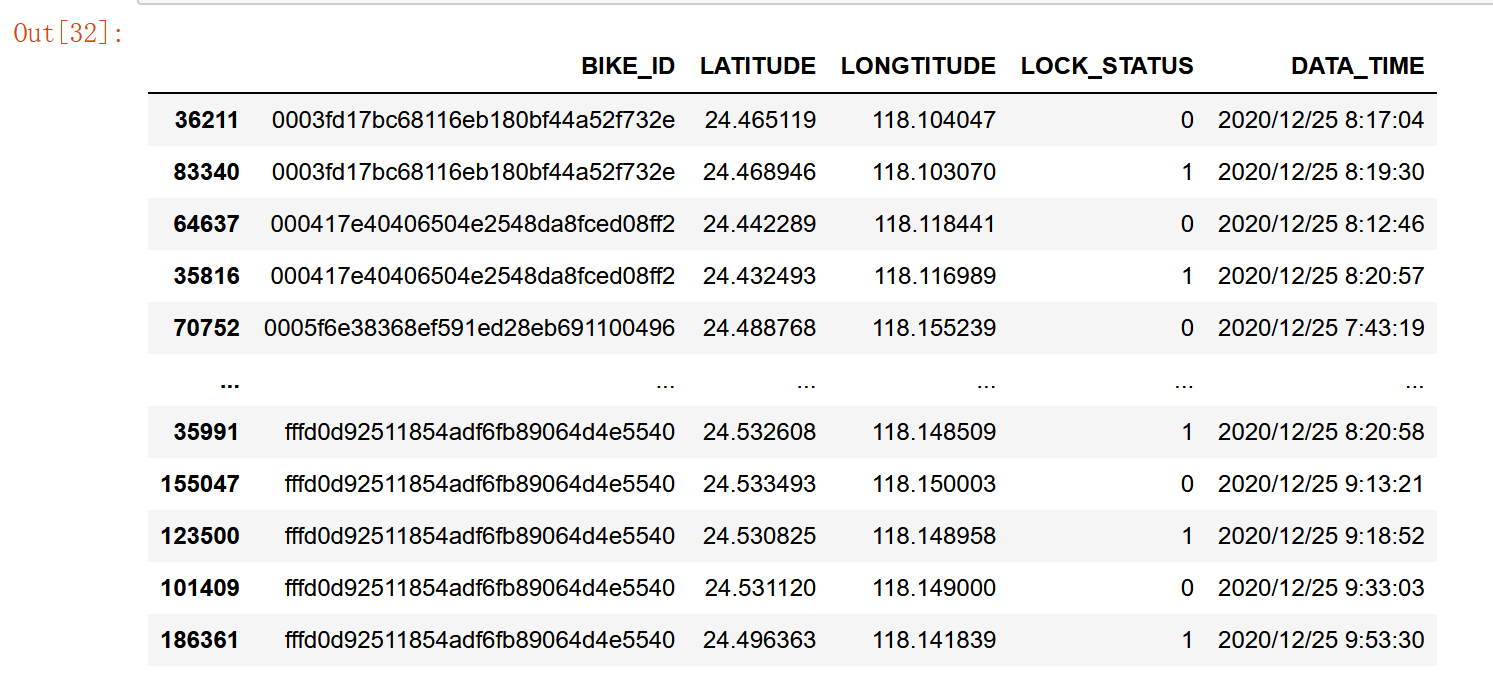Click the timestamp 2020/12/25 8:20:57
The width and height of the screenshot is (1493, 684).
click(x=1321, y=276)
